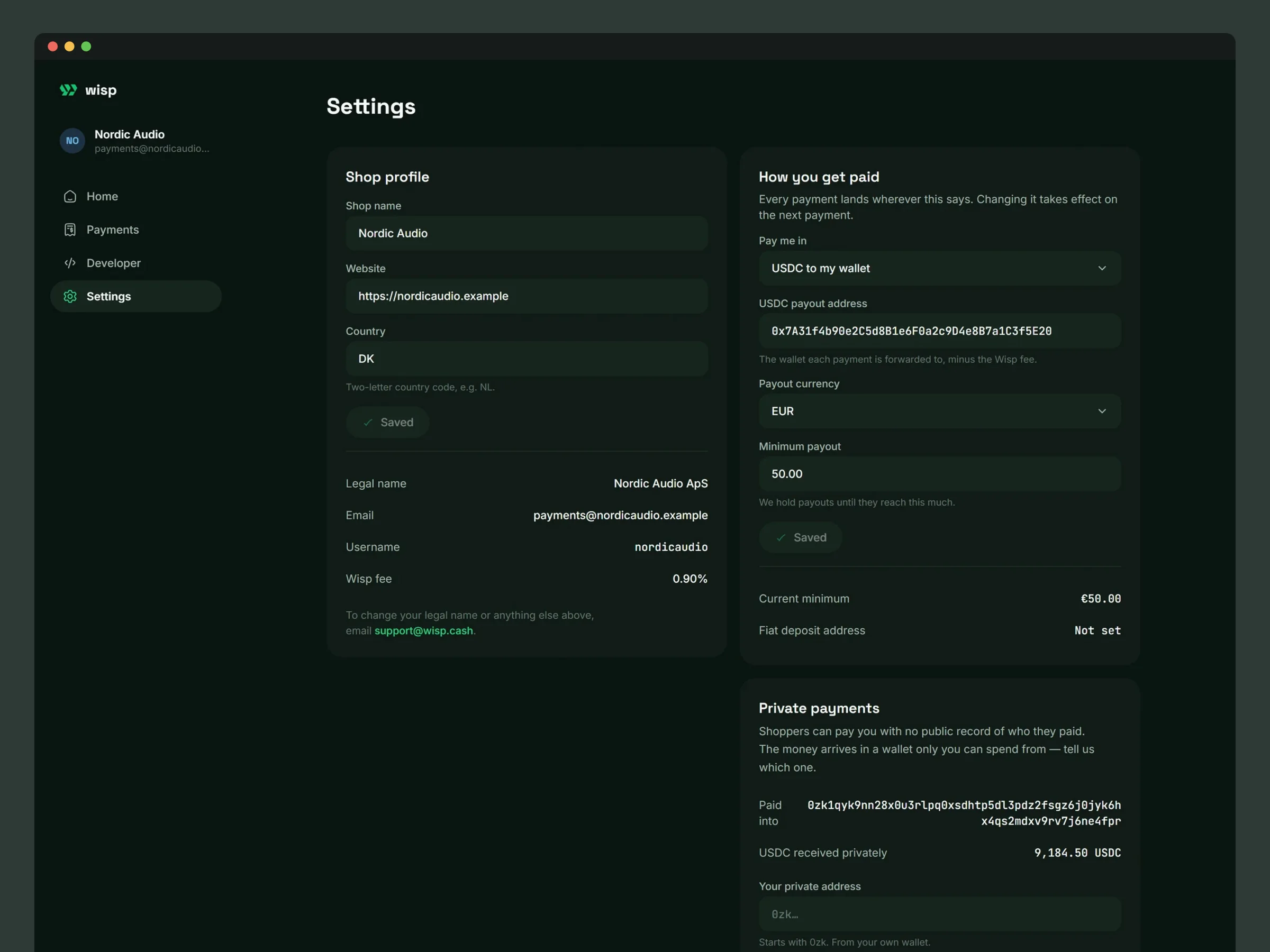
Task: Open the support@wisp.cash email link
Action: [424, 630]
